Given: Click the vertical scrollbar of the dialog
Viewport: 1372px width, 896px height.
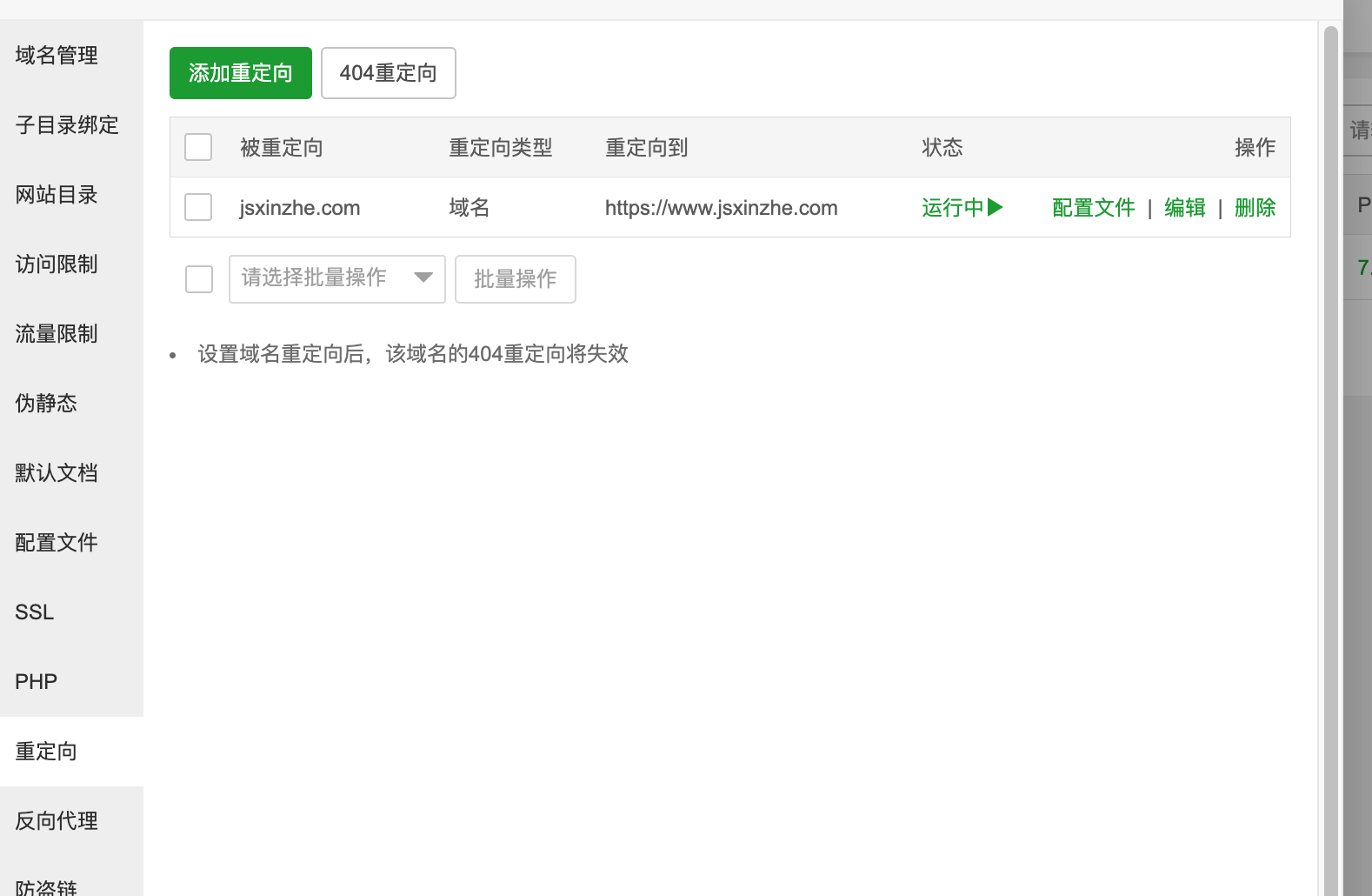Looking at the screenshot, I should [1330, 461].
